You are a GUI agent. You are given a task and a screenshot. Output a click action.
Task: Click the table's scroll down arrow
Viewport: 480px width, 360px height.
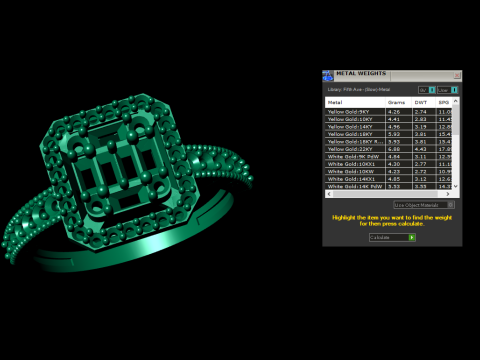[456, 186]
